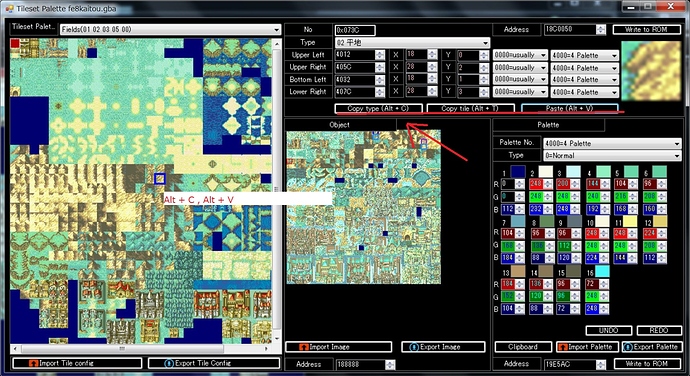Open the Palette No. 4000=4 Palette dropdown
The width and height of the screenshot is (690, 376).
tap(612, 143)
